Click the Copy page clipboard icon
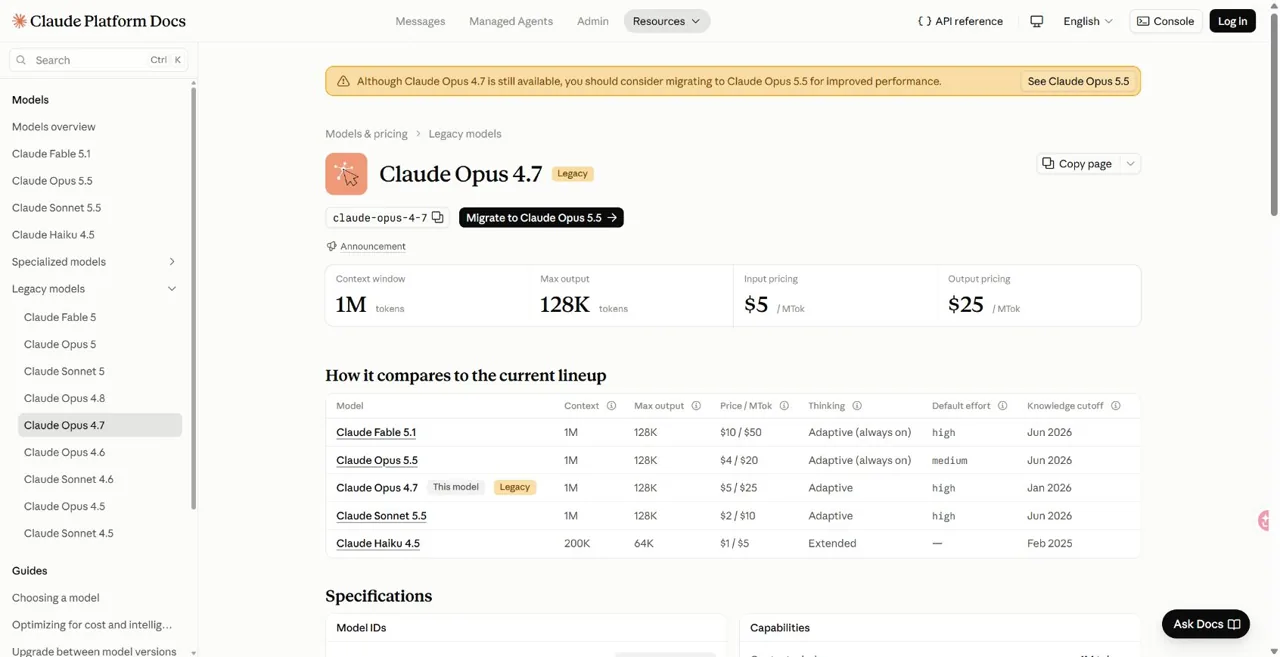Image resolution: width=1280 pixels, height=657 pixels. point(1048,163)
